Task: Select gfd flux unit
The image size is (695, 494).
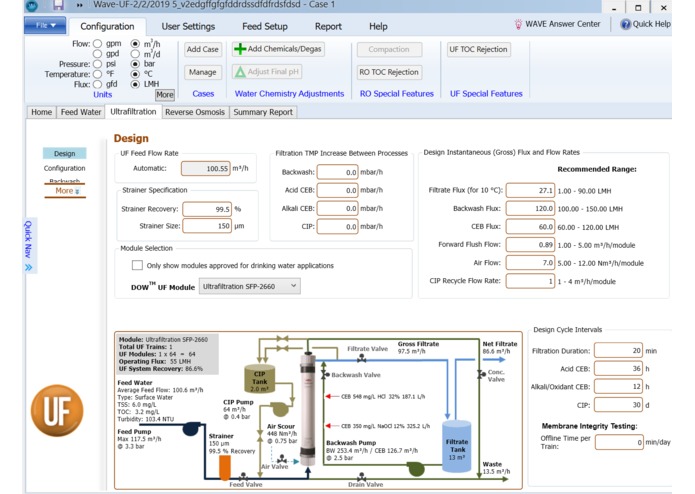Action: click(x=98, y=84)
